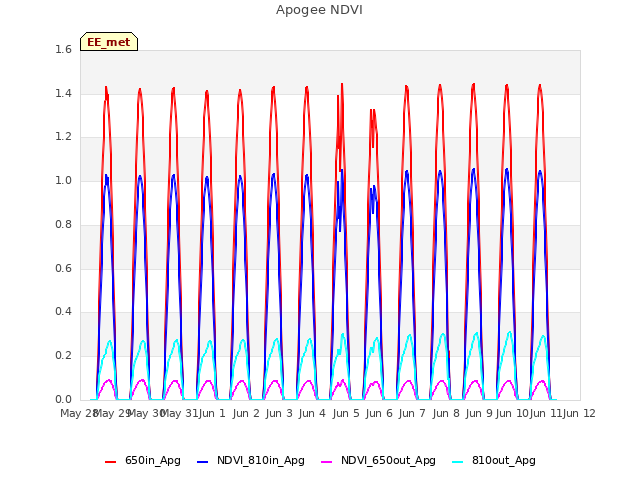
Task: Click the 0.8 y-axis label
Action: tap(63, 224)
